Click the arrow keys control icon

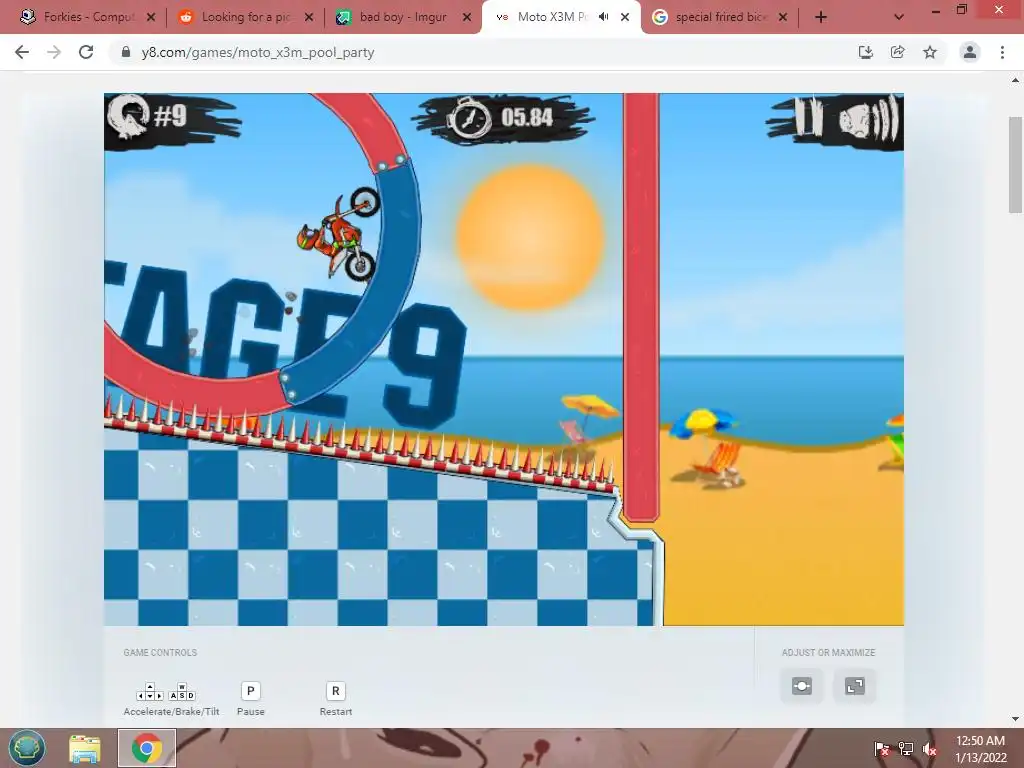[150, 692]
